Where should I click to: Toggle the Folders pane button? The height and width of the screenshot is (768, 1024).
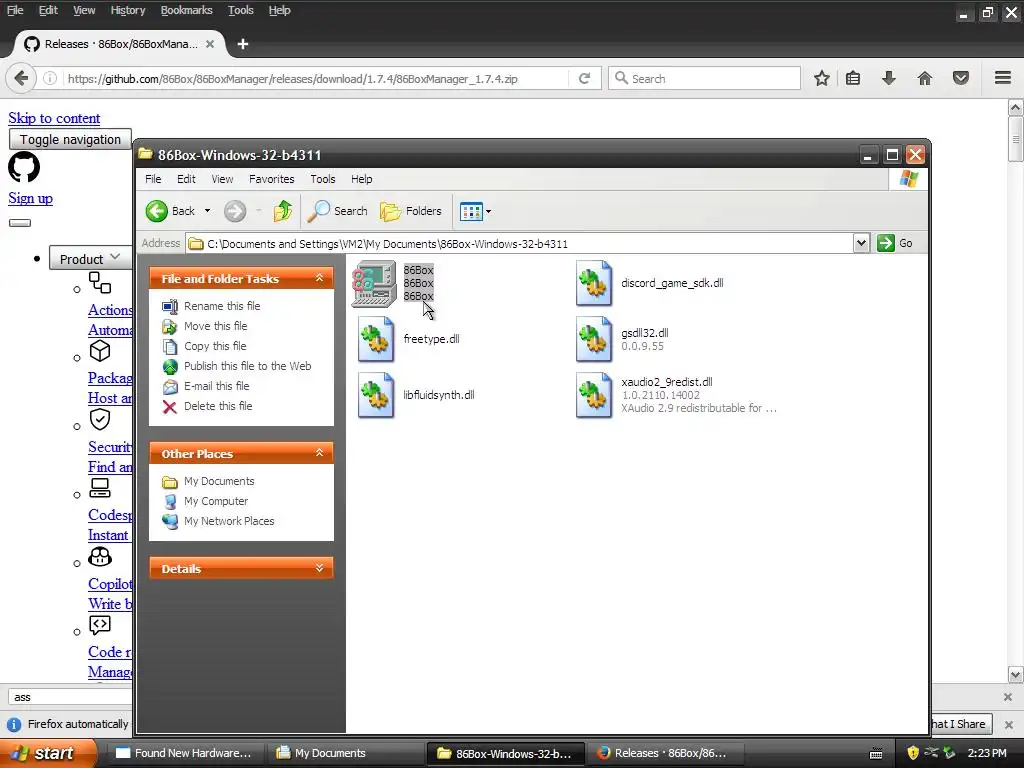coord(411,211)
